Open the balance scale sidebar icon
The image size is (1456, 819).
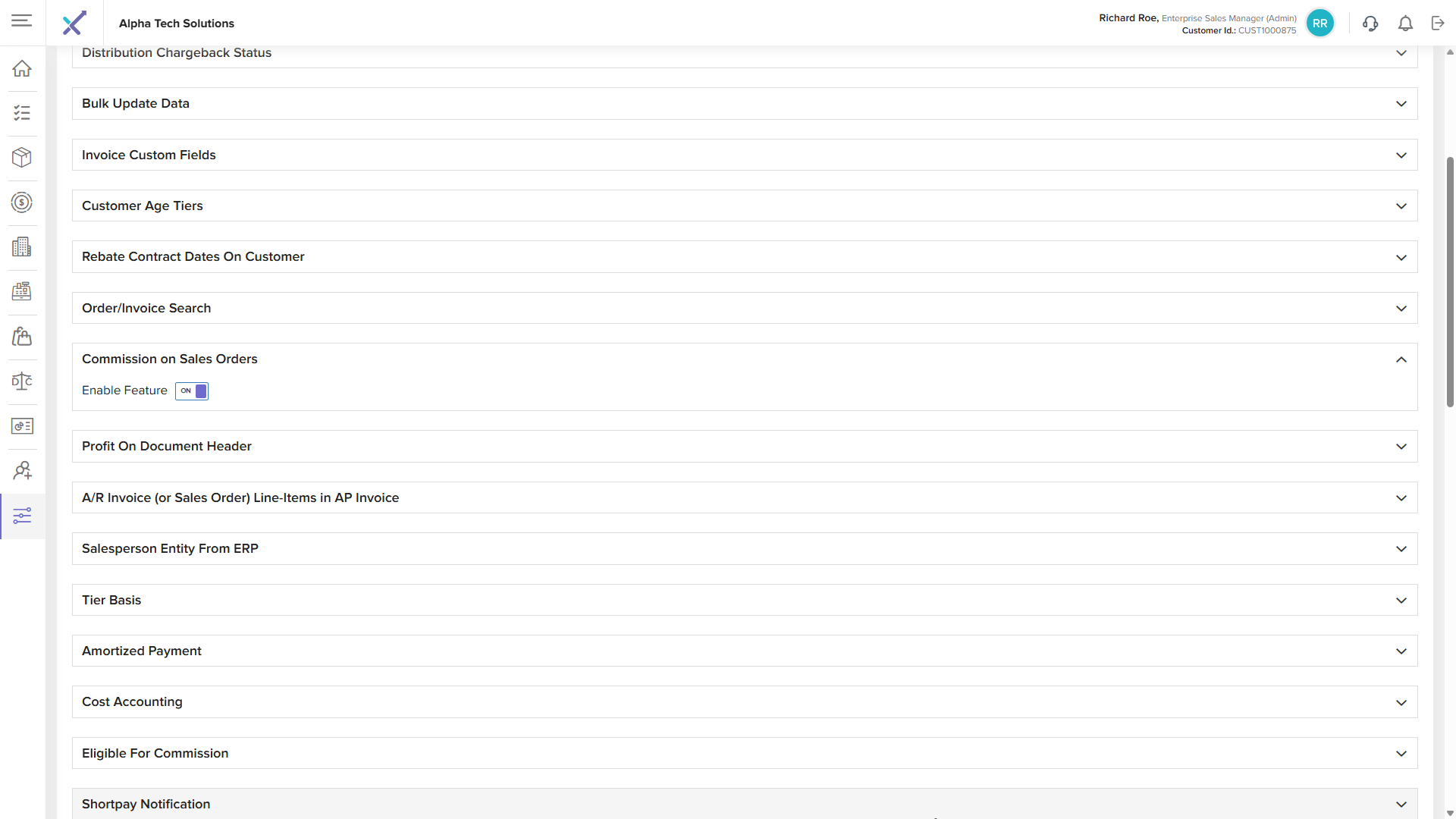(x=22, y=381)
